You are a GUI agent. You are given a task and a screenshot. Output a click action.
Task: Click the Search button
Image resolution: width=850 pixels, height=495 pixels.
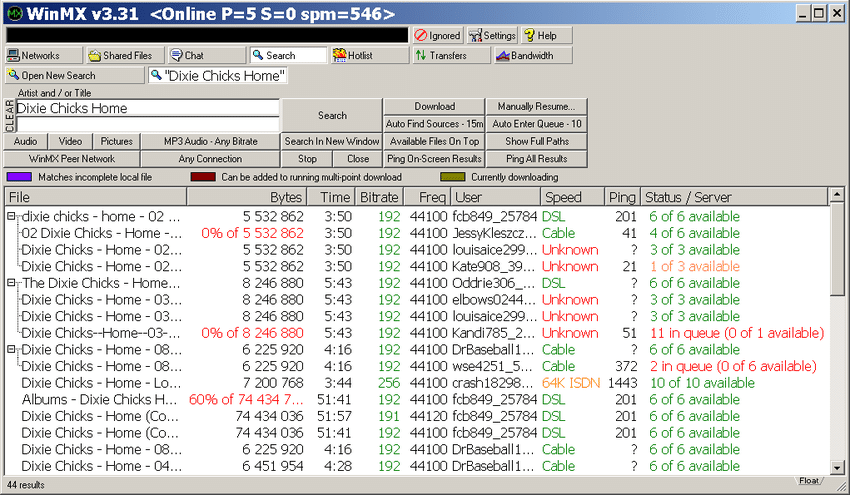click(x=332, y=115)
